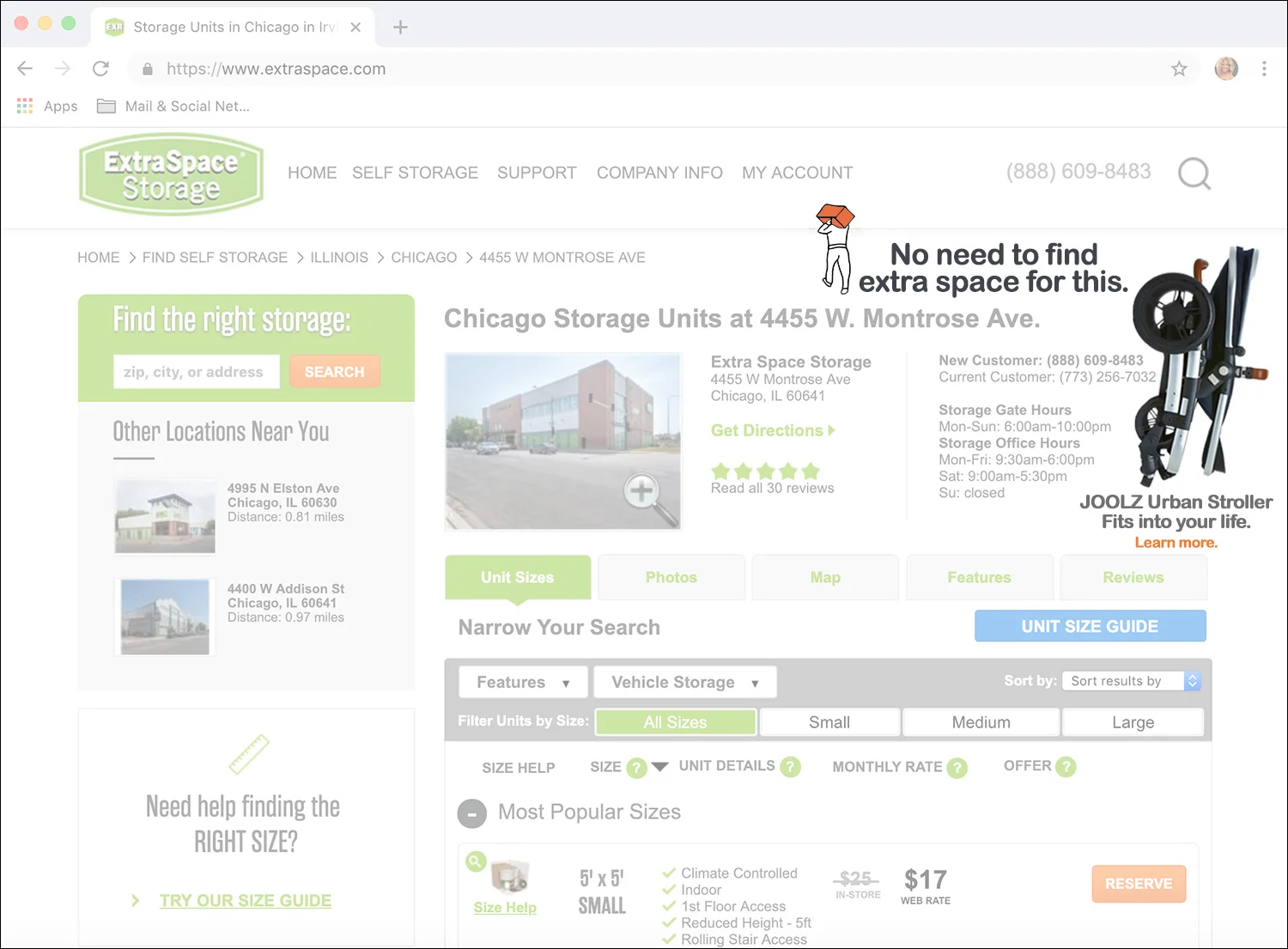Expand the Vehicle Storage dropdown
1288x949 pixels.
(684, 682)
